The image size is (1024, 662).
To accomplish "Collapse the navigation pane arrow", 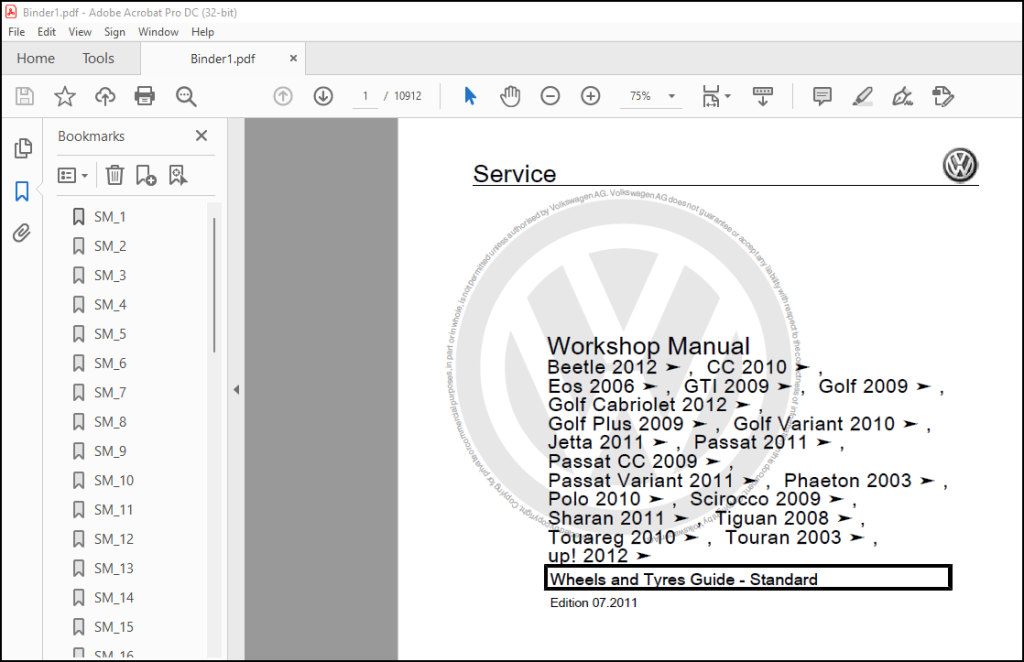I will point(236,390).
